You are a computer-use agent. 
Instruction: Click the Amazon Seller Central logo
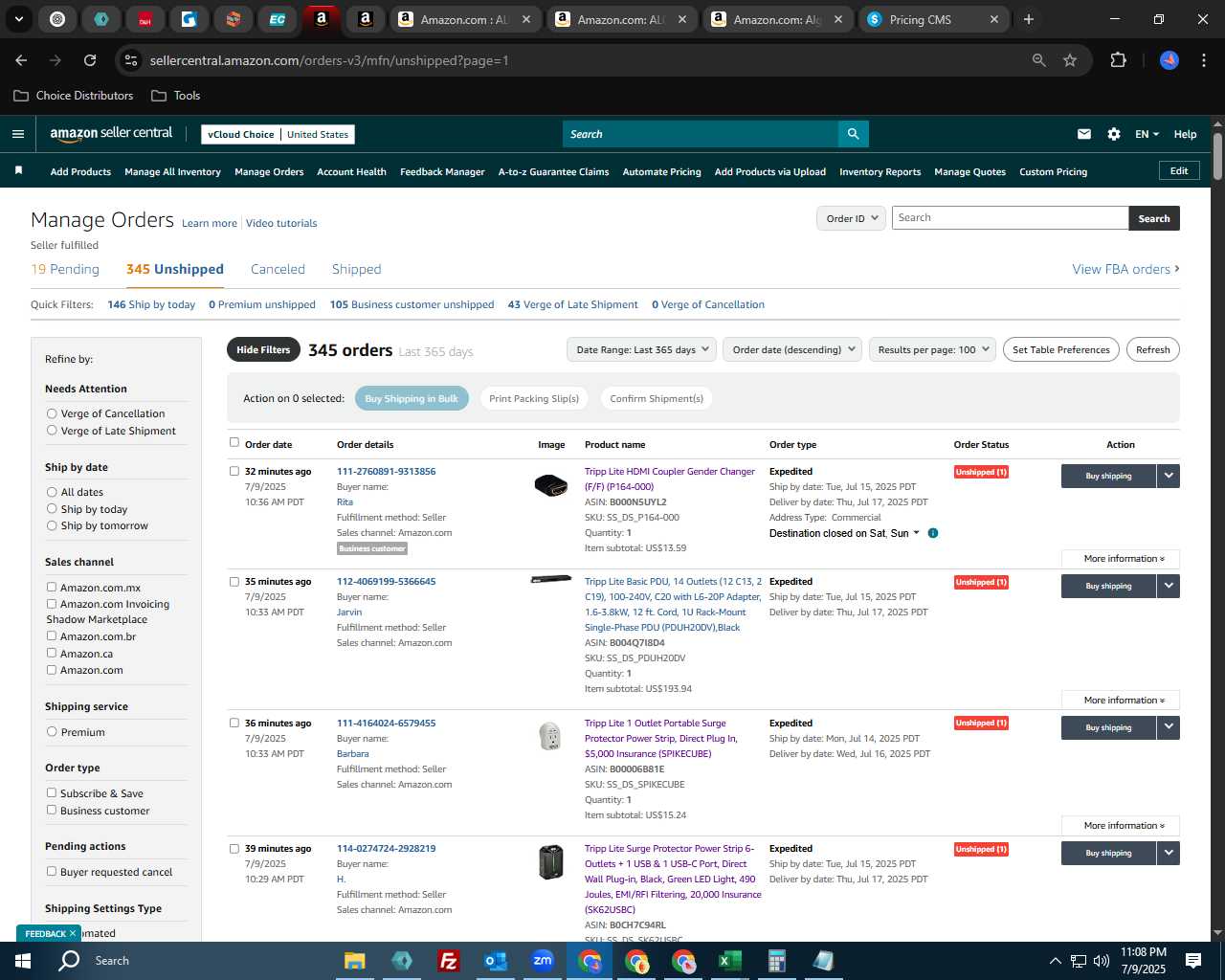click(111, 134)
